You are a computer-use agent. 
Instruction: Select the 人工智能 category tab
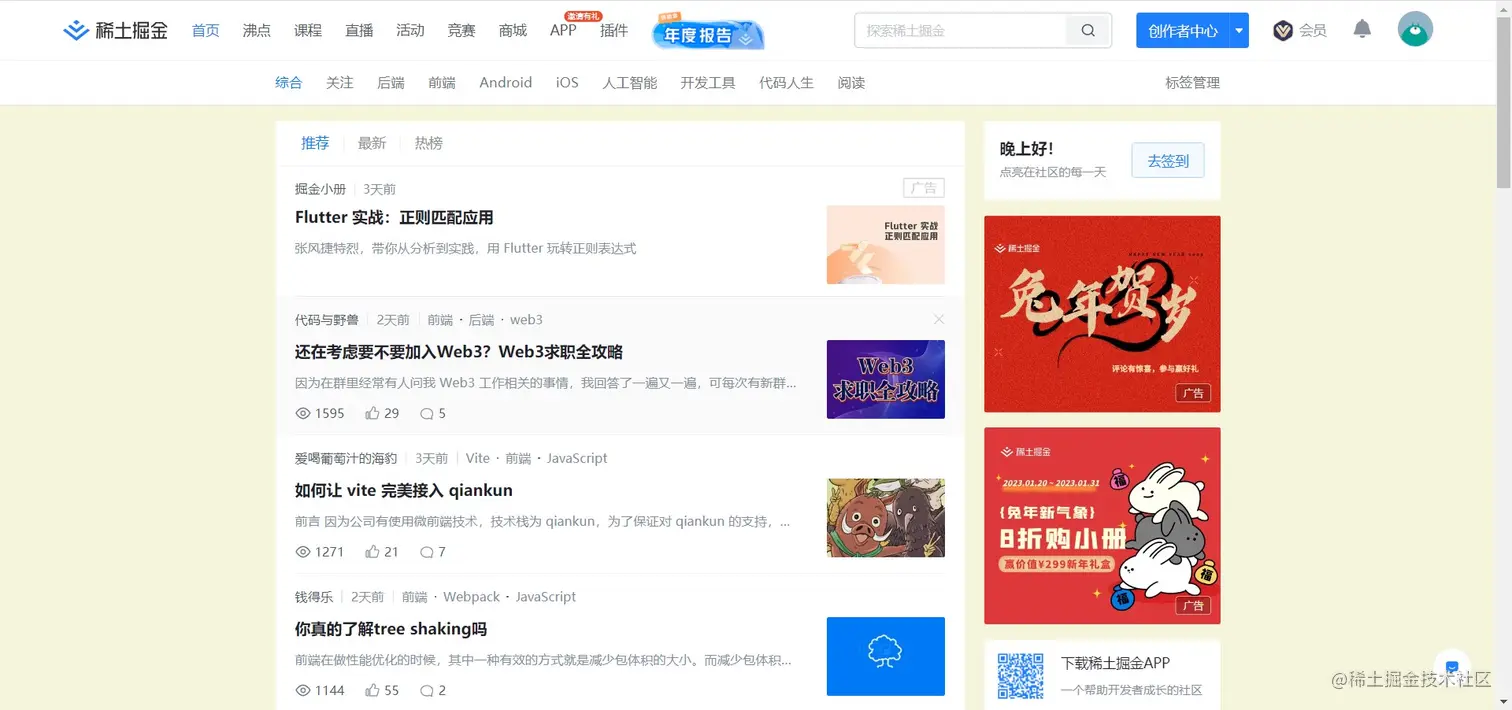tap(630, 82)
